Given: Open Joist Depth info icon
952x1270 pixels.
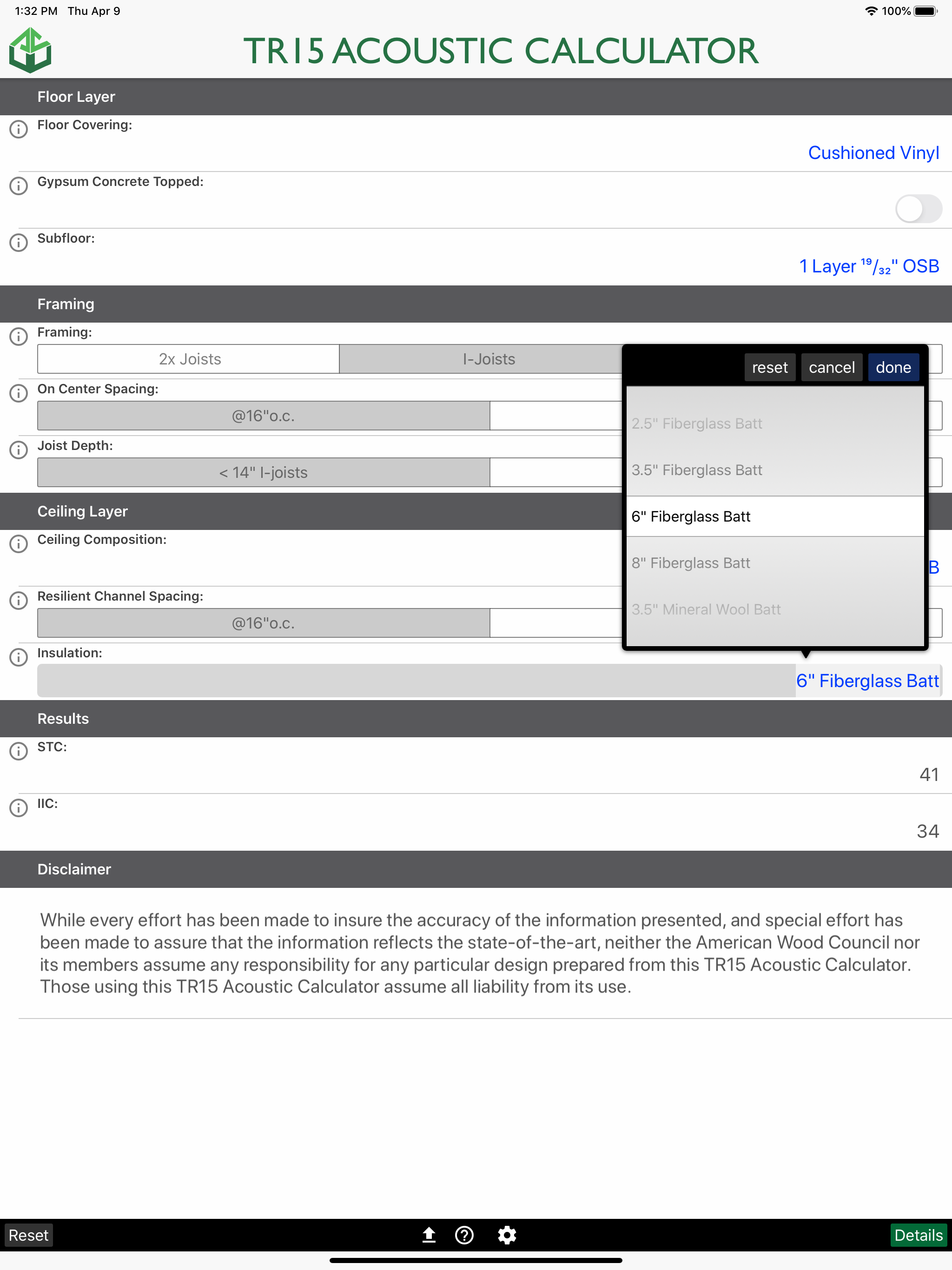Looking at the screenshot, I should coord(19,450).
